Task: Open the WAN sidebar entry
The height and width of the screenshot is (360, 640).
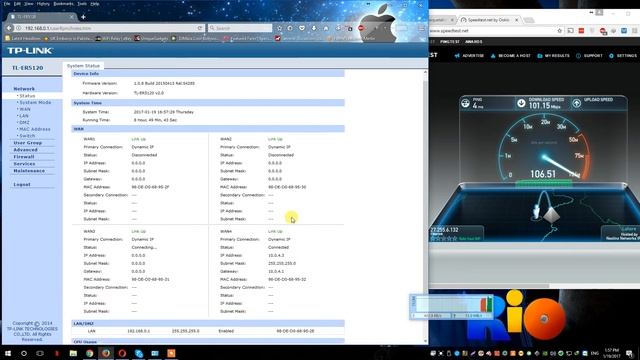Action: (x=25, y=109)
